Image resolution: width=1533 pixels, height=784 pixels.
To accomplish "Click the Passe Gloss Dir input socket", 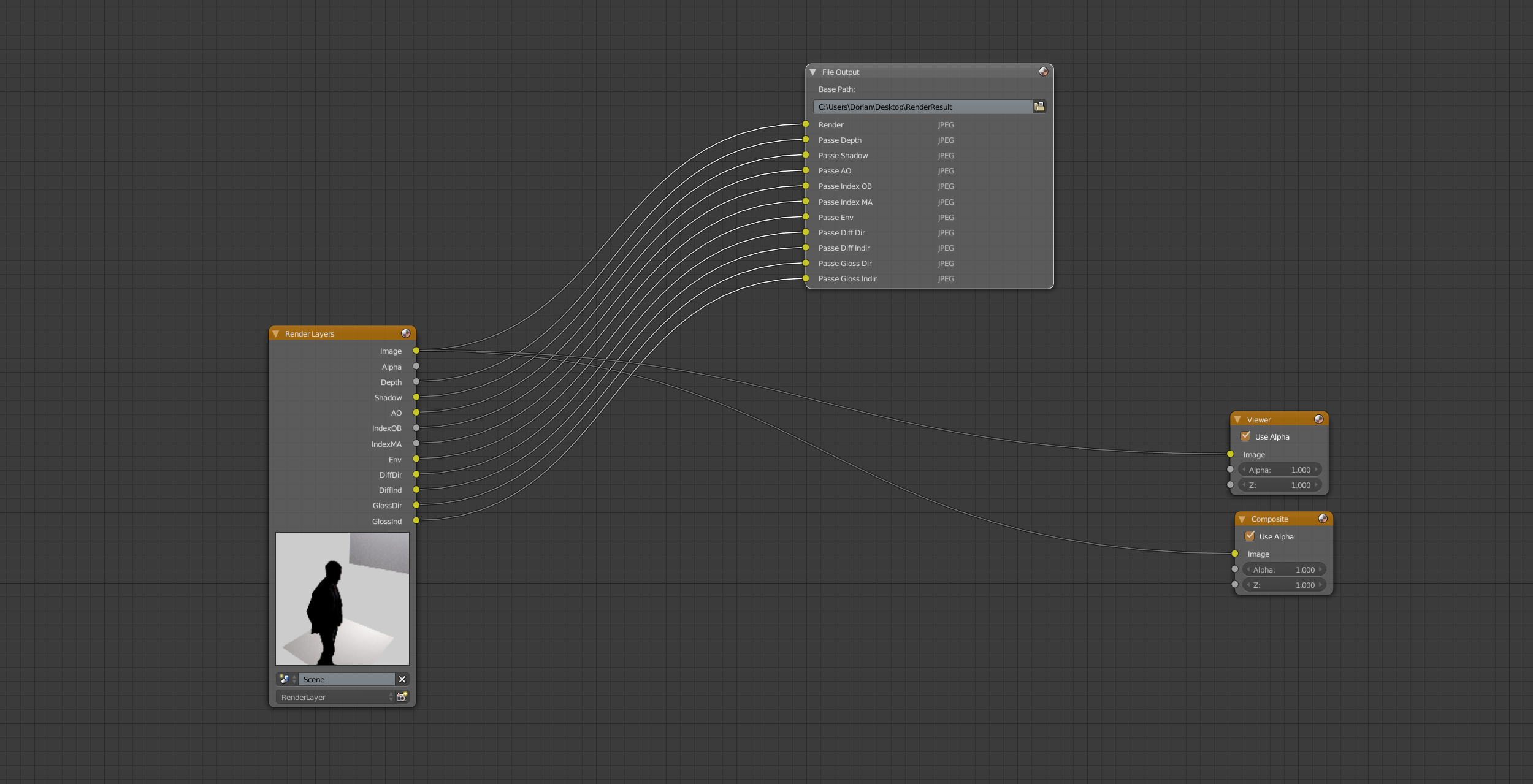I will (x=806, y=263).
